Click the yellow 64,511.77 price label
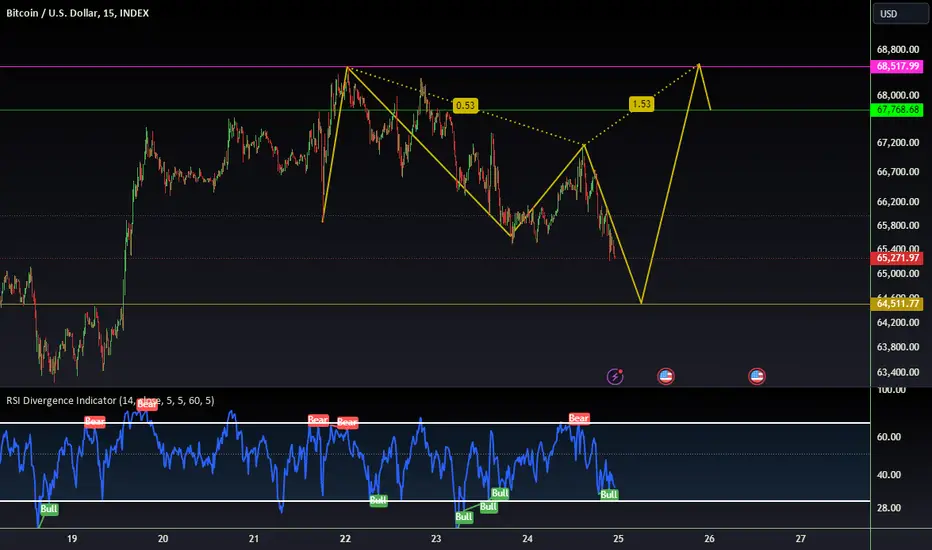This screenshot has width=932, height=550. pyautogui.click(x=897, y=304)
